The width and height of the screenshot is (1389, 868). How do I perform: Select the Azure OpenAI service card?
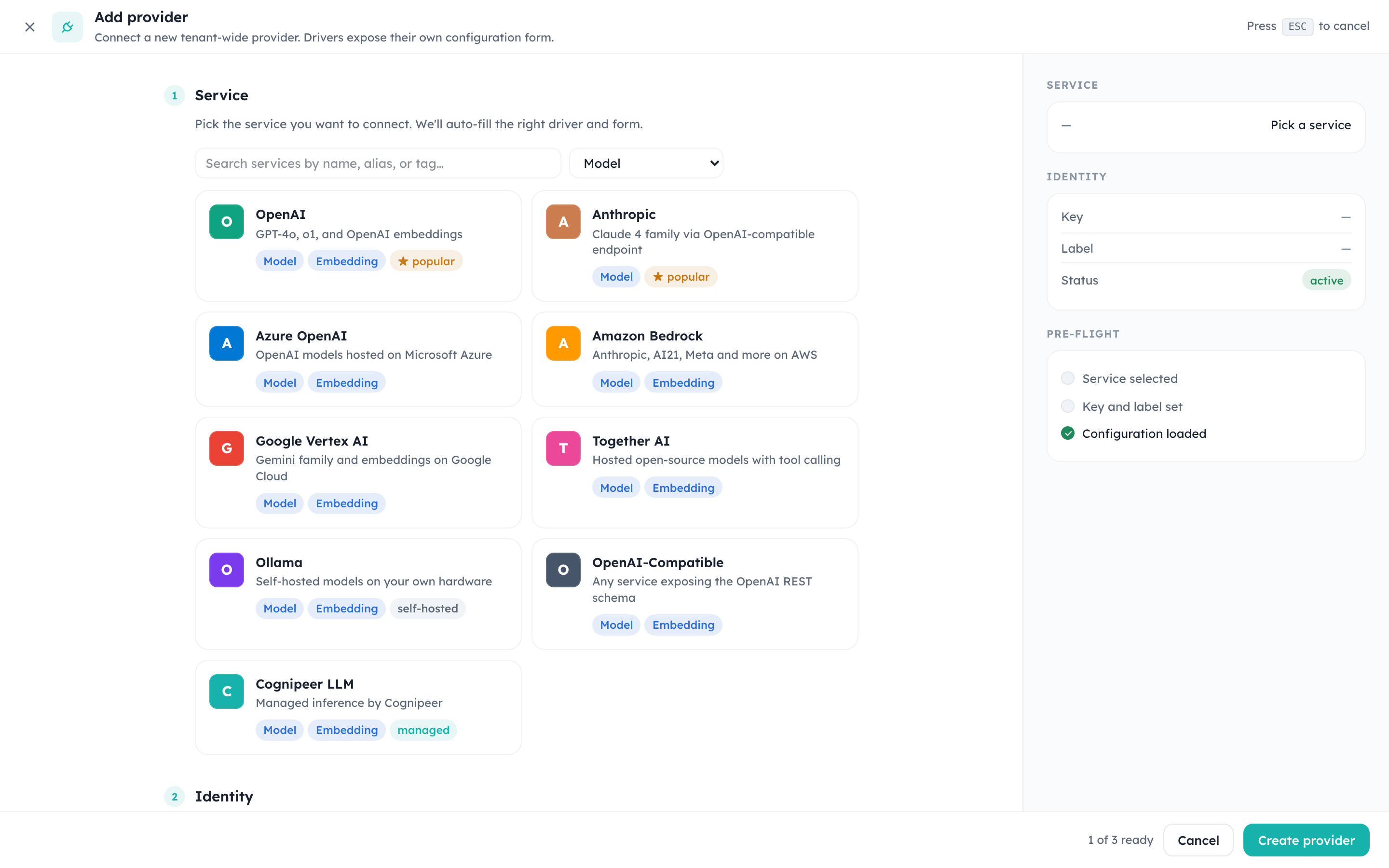[x=358, y=359]
